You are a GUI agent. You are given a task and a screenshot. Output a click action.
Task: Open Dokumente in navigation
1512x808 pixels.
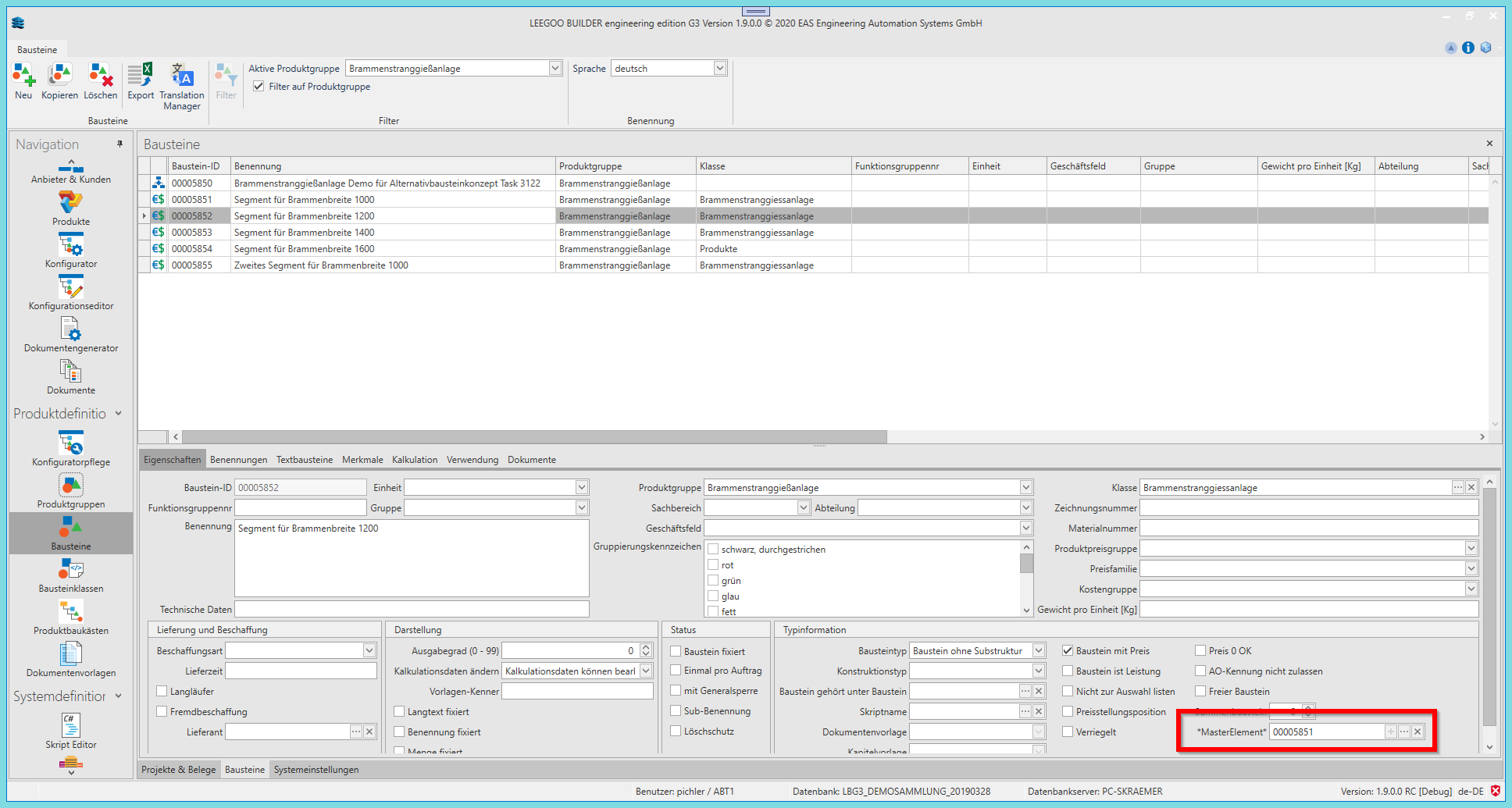(x=71, y=377)
